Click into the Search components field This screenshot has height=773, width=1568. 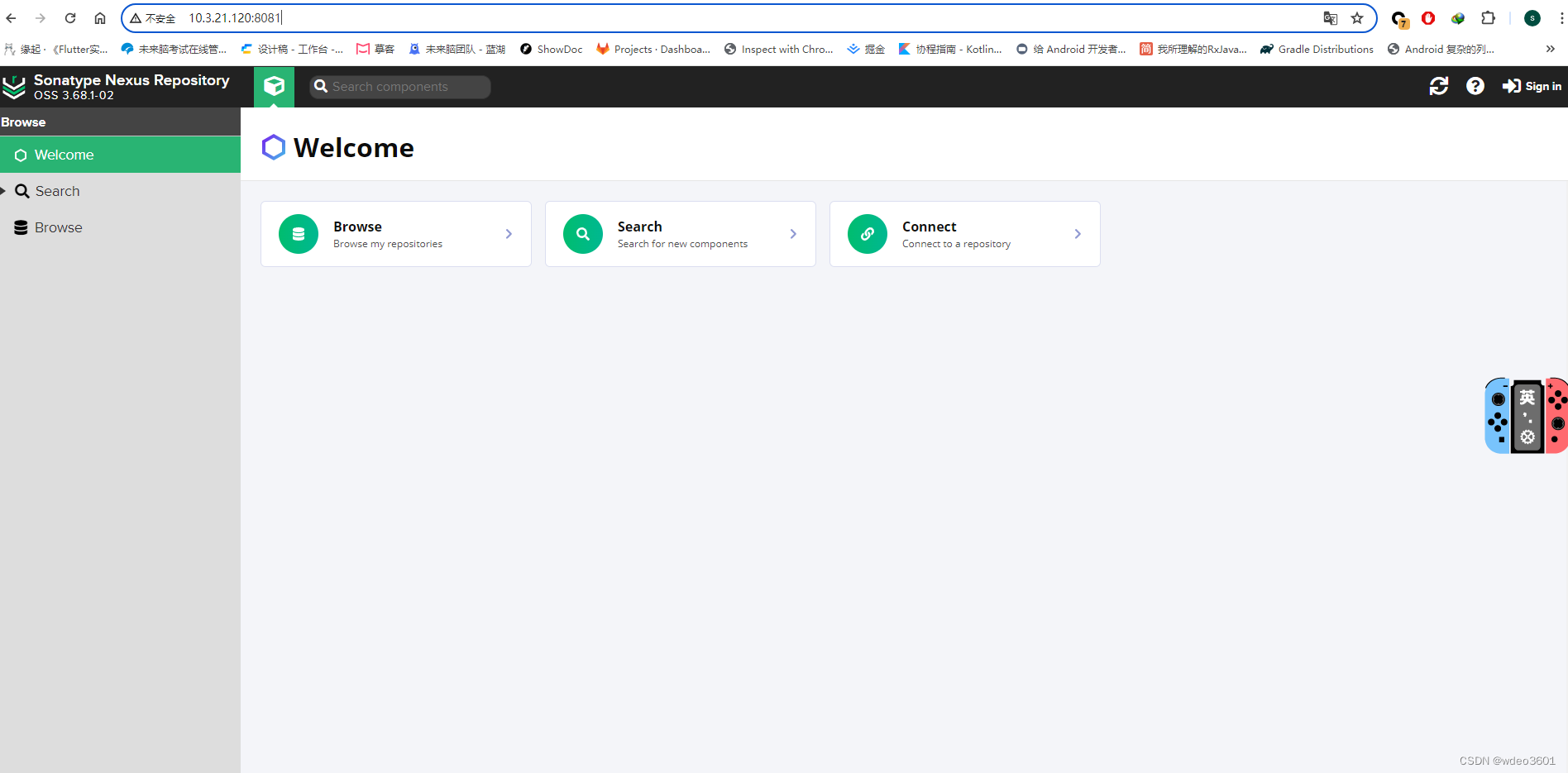point(400,87)
